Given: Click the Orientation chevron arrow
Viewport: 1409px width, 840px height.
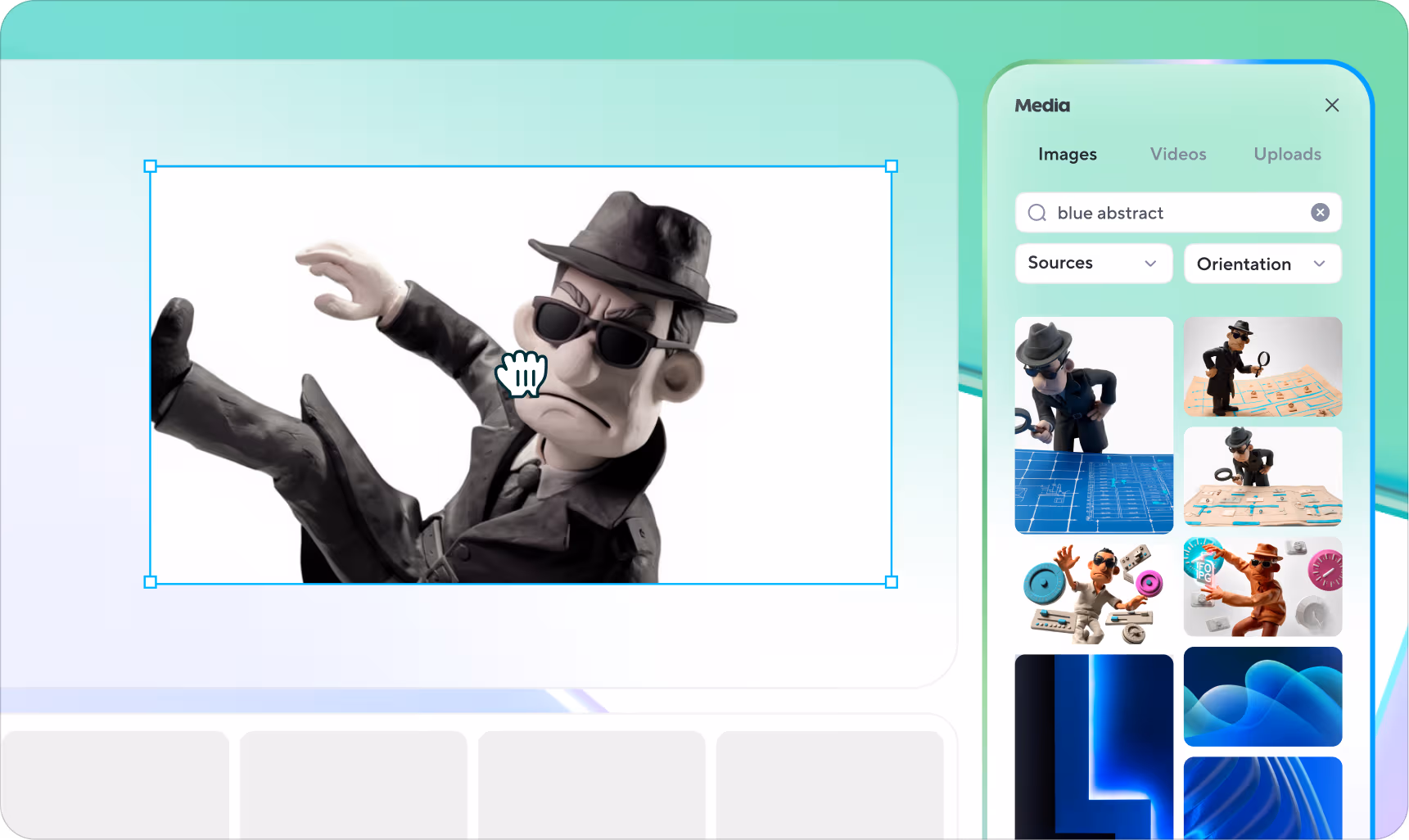Looking at the screenshot, I should pos(1319,264).
